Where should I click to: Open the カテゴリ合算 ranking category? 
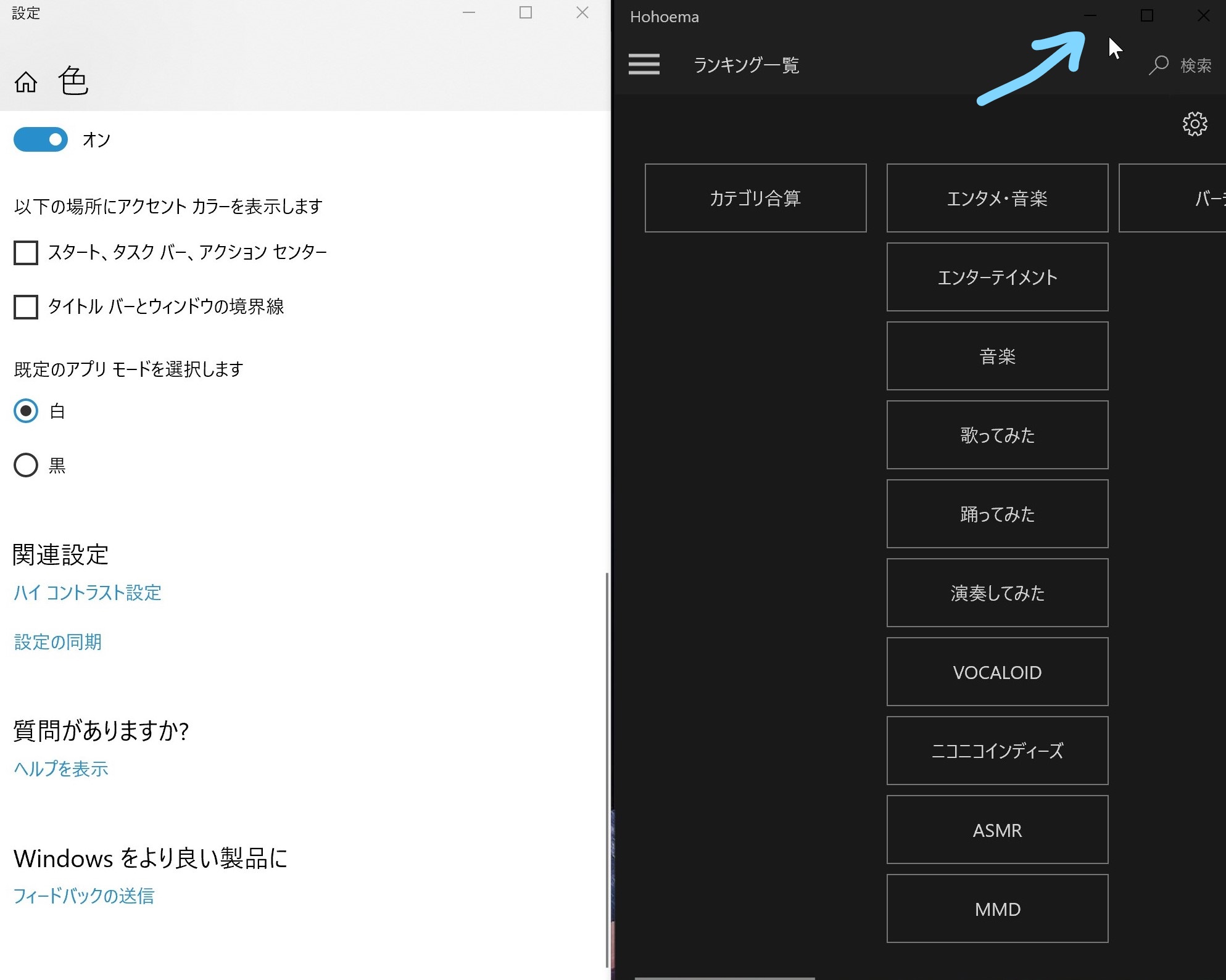pos(755,198)
